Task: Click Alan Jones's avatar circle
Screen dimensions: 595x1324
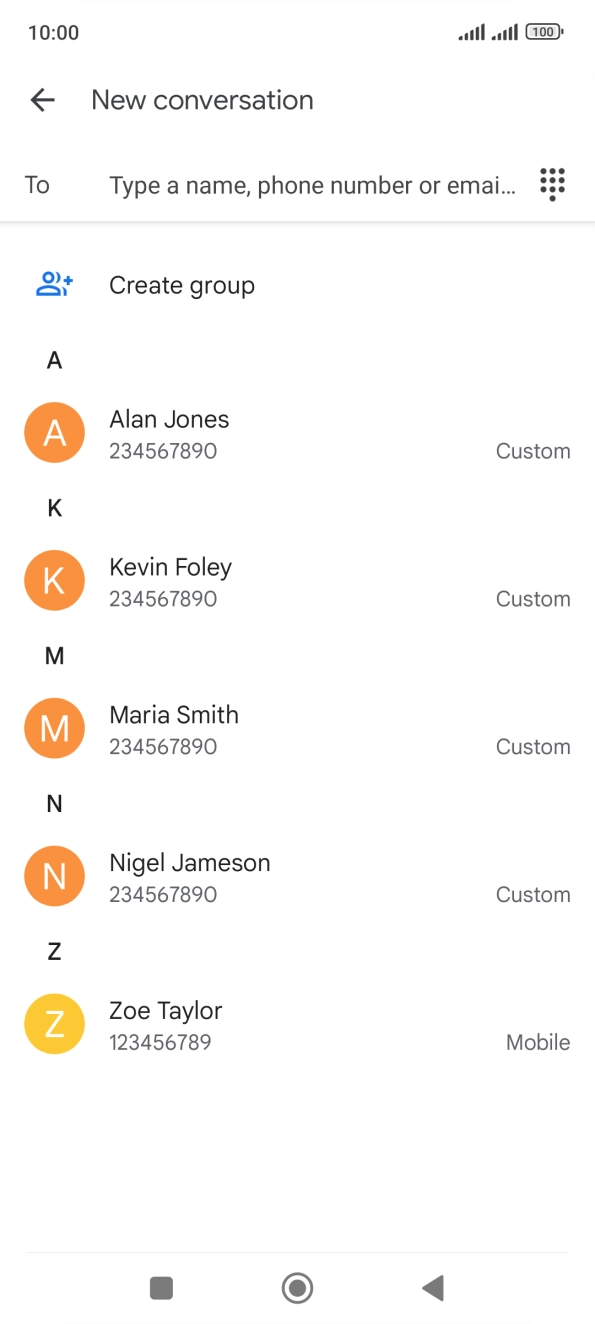Action: click(x=54, y=432)
